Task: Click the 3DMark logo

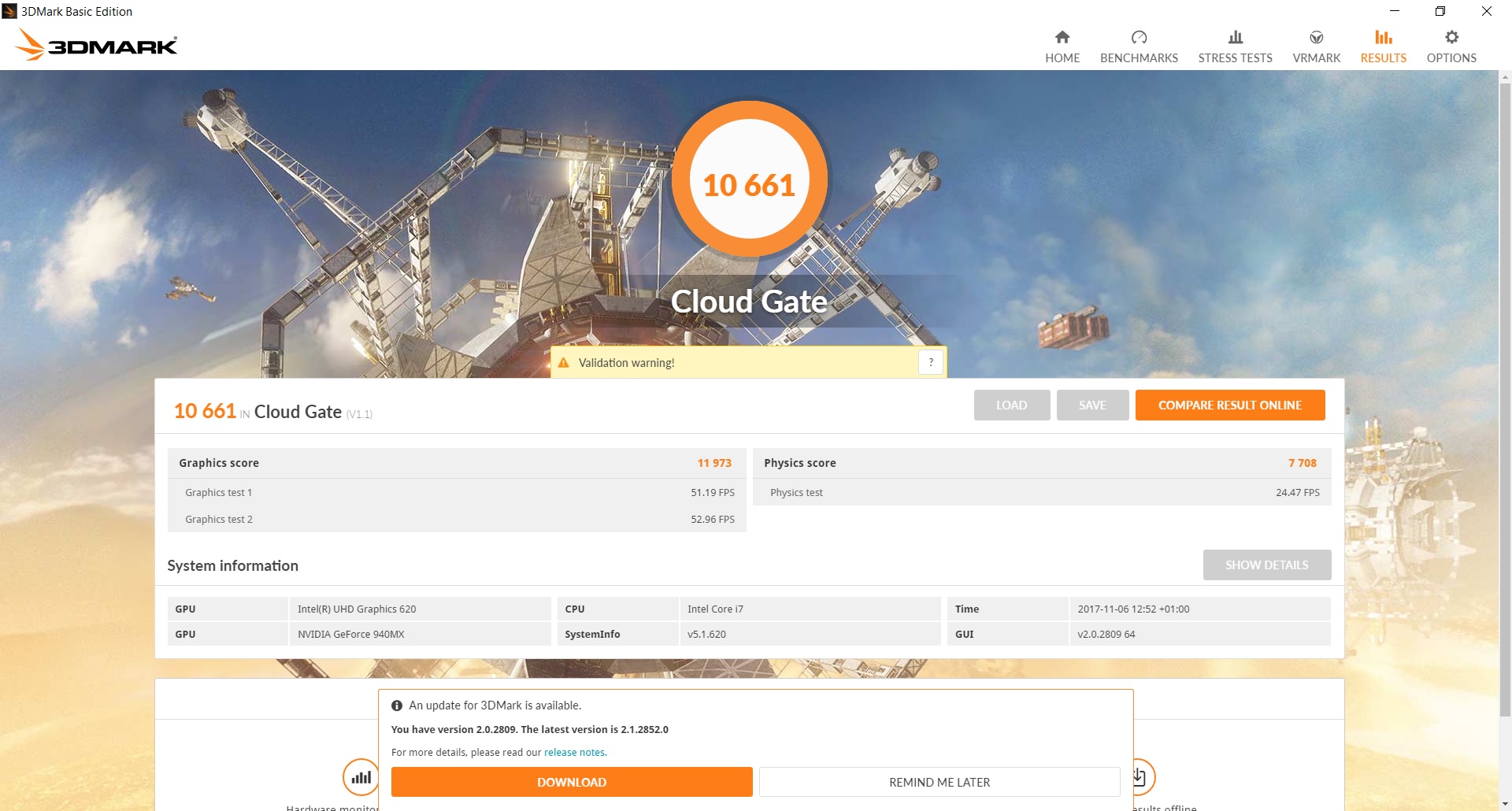Action: point(96,45)
